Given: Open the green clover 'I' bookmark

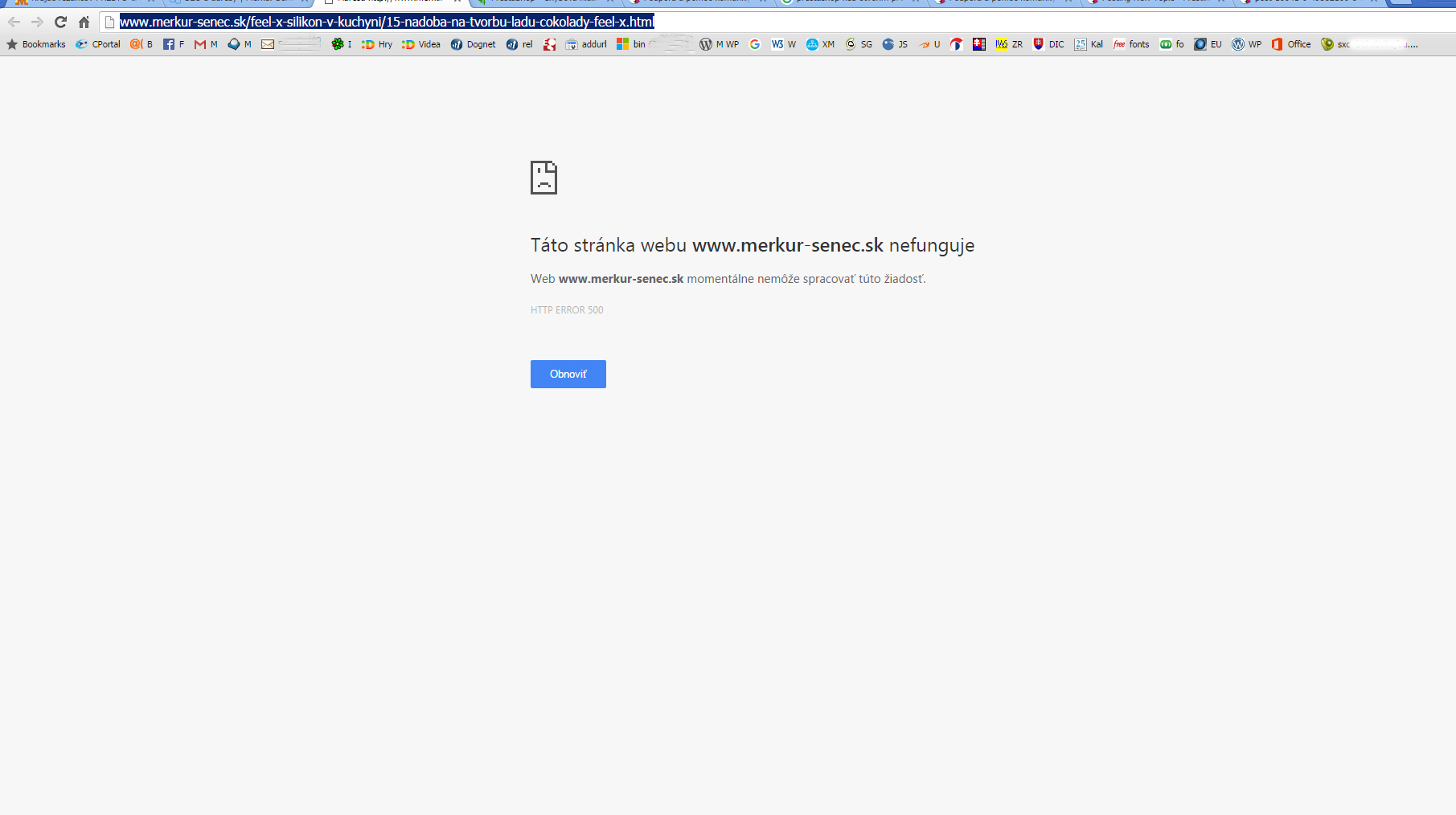Looking at the screenshot, I should pyautogui.click(x=342, y=44).
